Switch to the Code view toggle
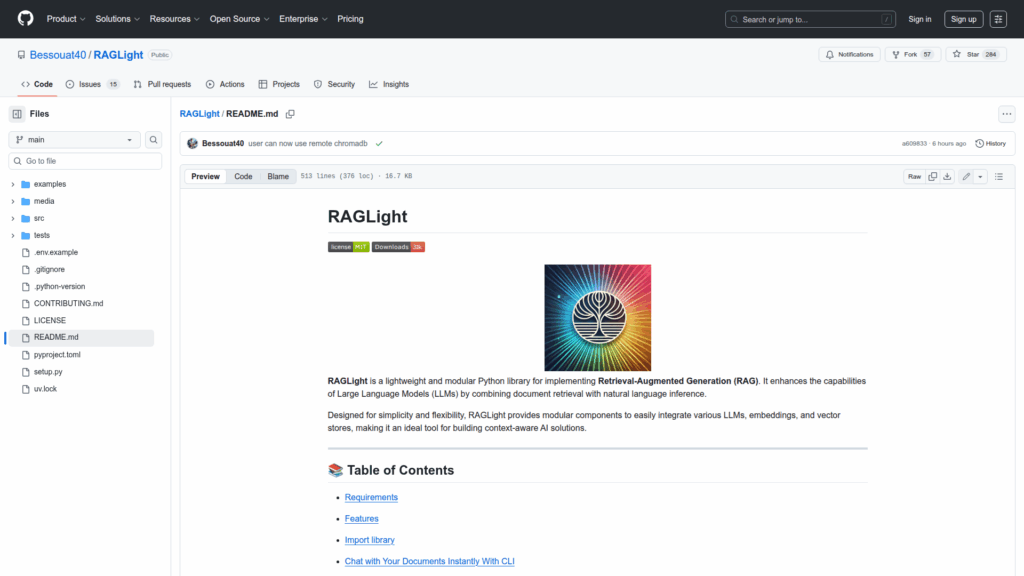The width and height of the screenshot is (1024, 576). (x=243, y=176)
